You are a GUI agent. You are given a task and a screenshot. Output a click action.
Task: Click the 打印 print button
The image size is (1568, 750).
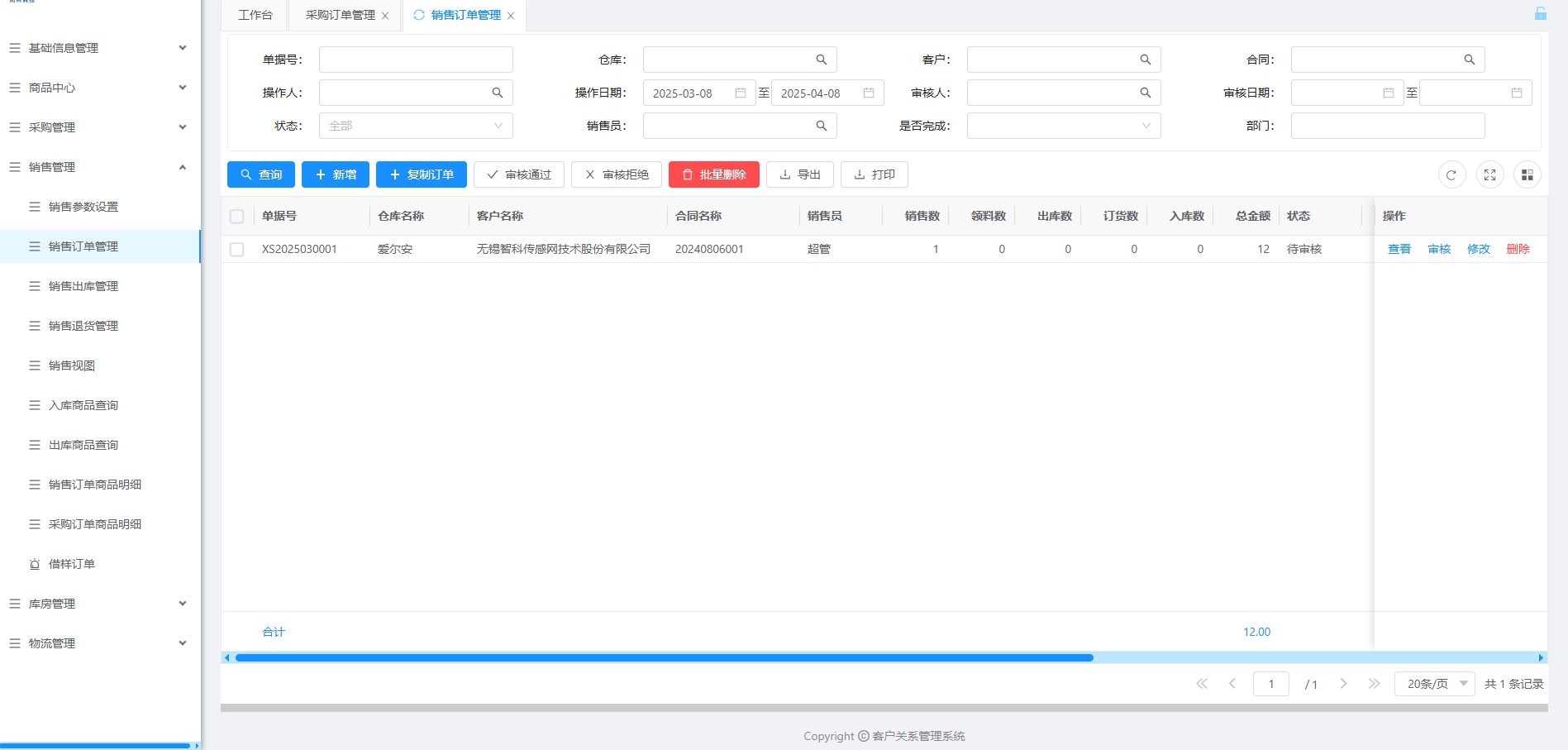point(875,174)
